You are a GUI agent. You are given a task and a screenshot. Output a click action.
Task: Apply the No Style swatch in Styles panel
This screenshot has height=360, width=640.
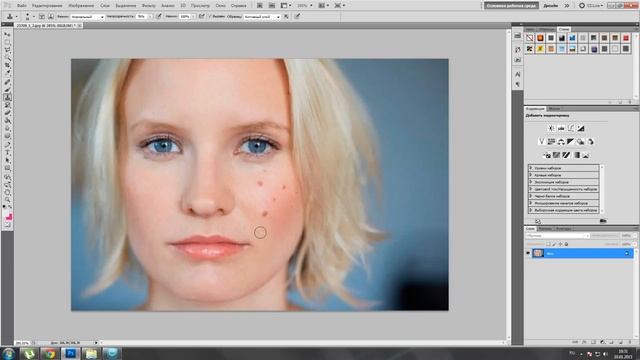(529, 38)
